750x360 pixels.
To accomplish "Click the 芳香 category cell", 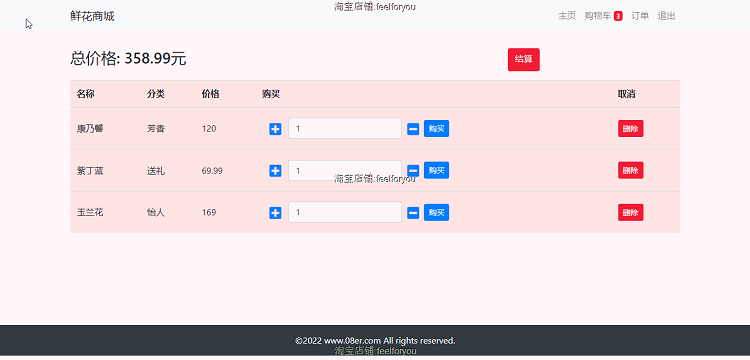I will [x=156, y=129].
